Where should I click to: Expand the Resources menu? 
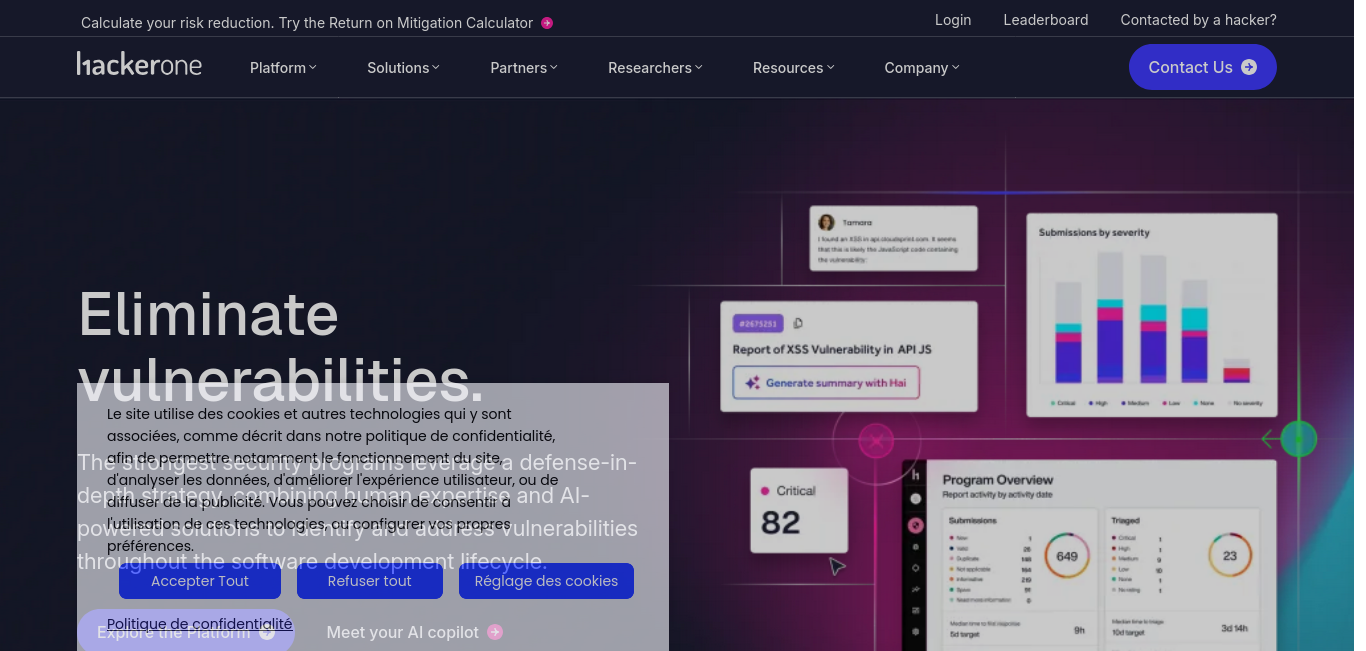pos(794,68)
